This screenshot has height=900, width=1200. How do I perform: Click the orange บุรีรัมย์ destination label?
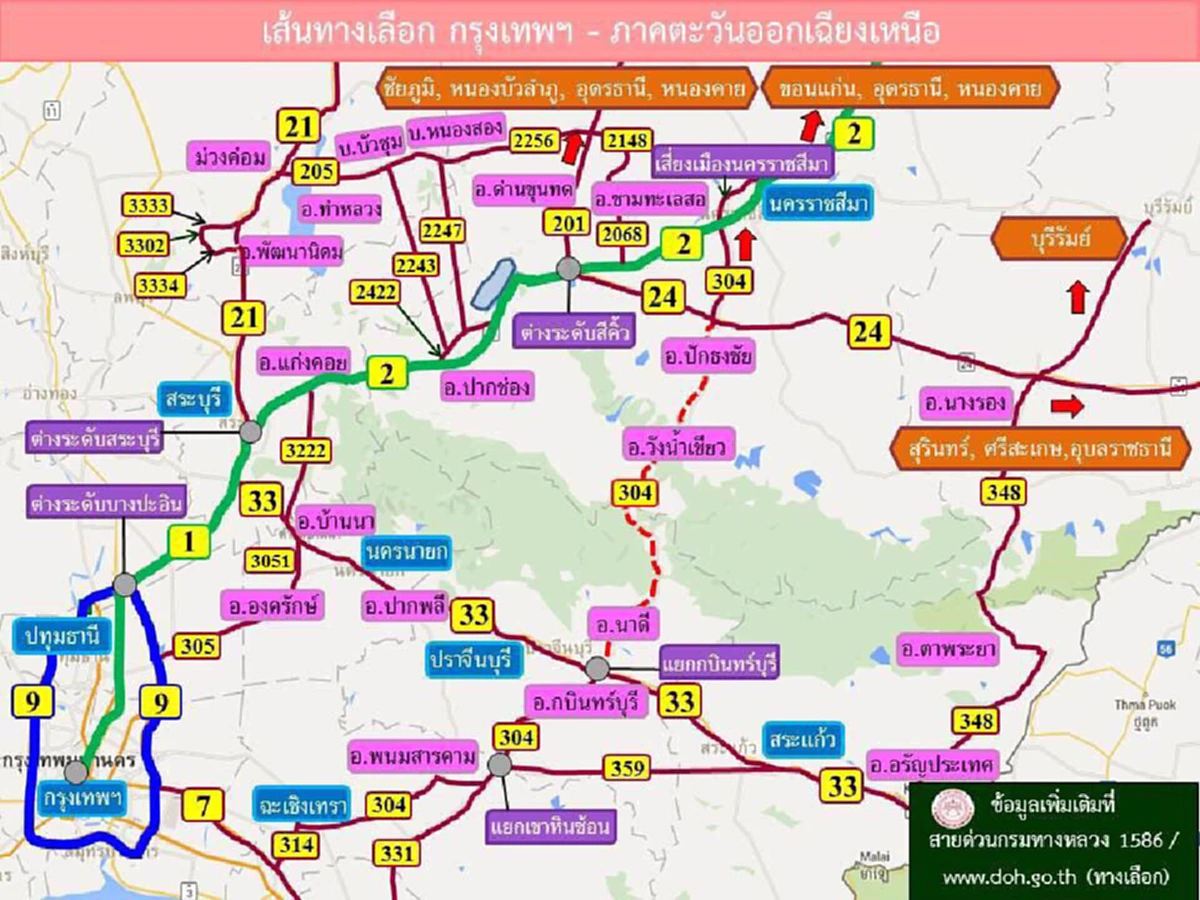click(1059, 240)
